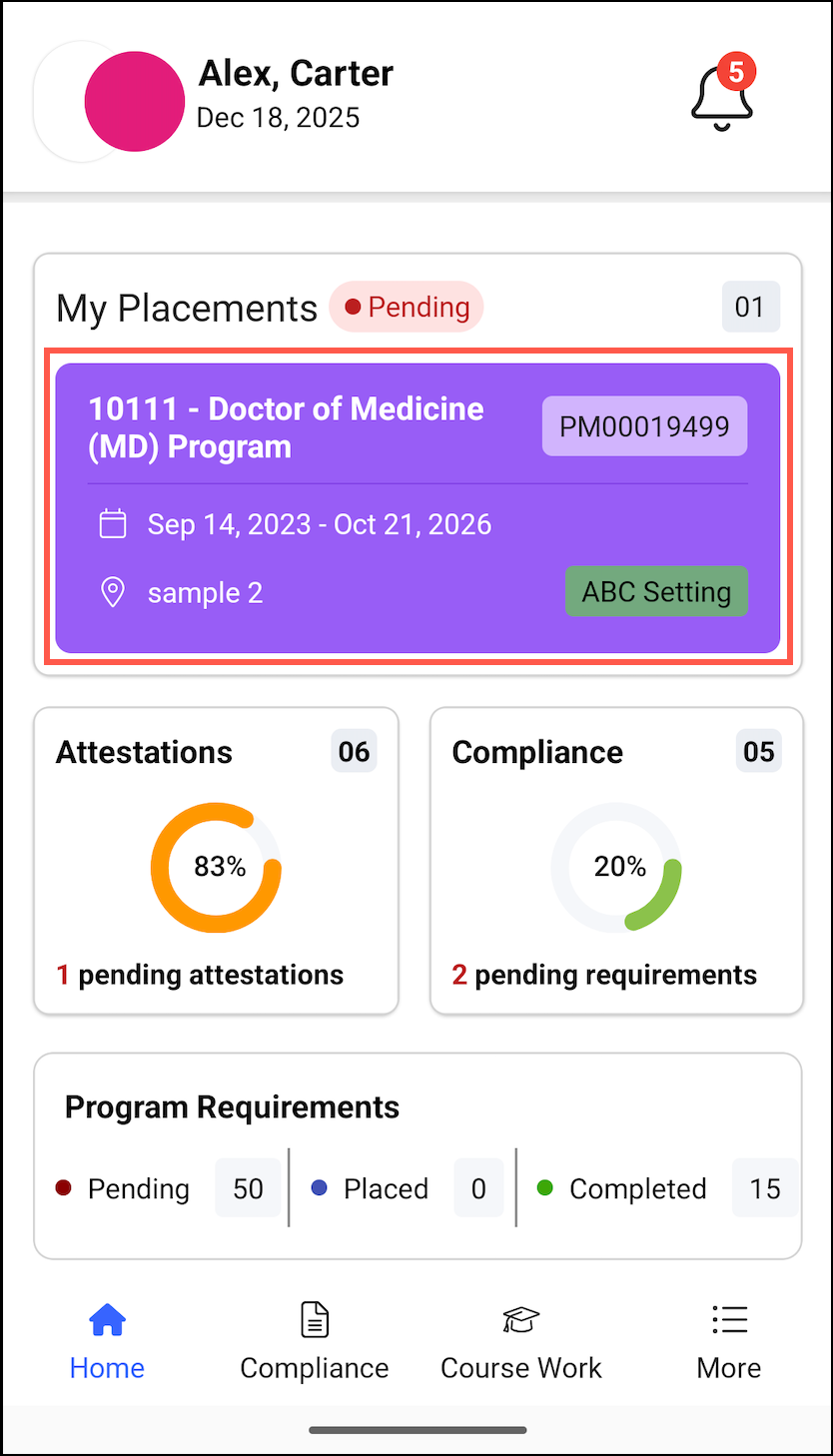Click the location pin icon beside sample 2
This screenshot has width=833, height=1456.
(x=113, y=592)
